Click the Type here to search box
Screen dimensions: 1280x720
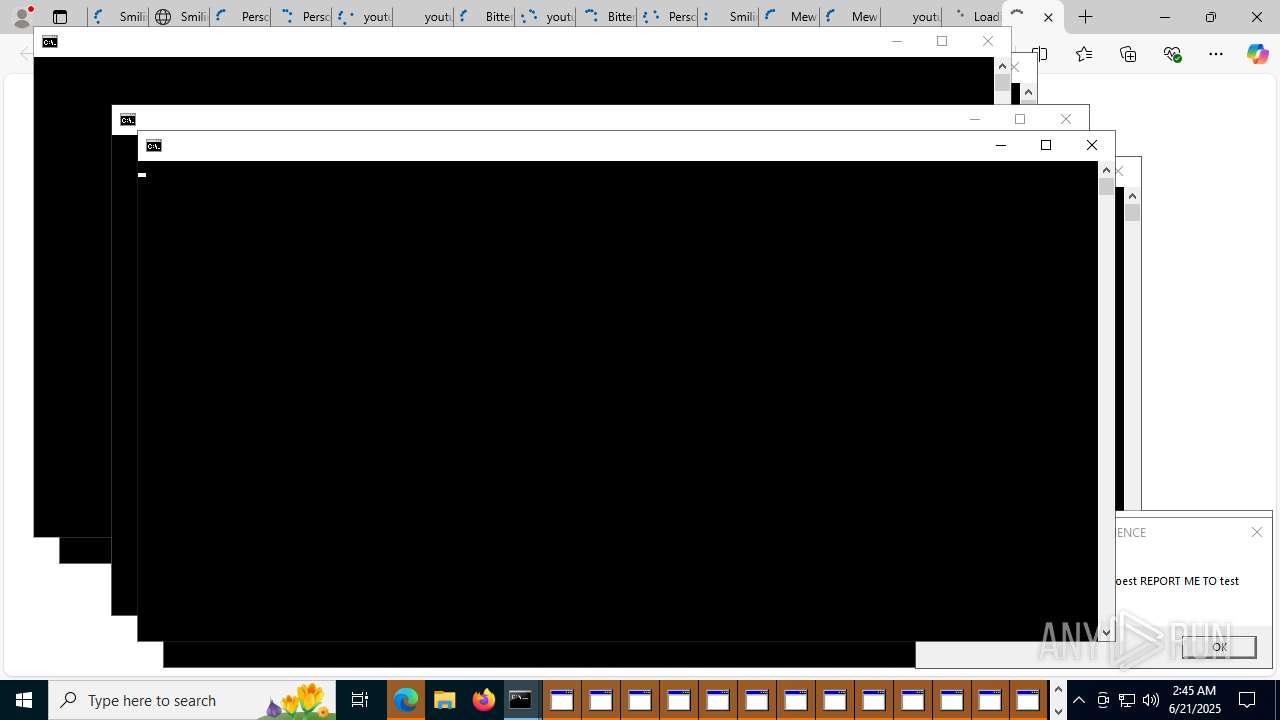pyautogui.click(x=192, y=700)
